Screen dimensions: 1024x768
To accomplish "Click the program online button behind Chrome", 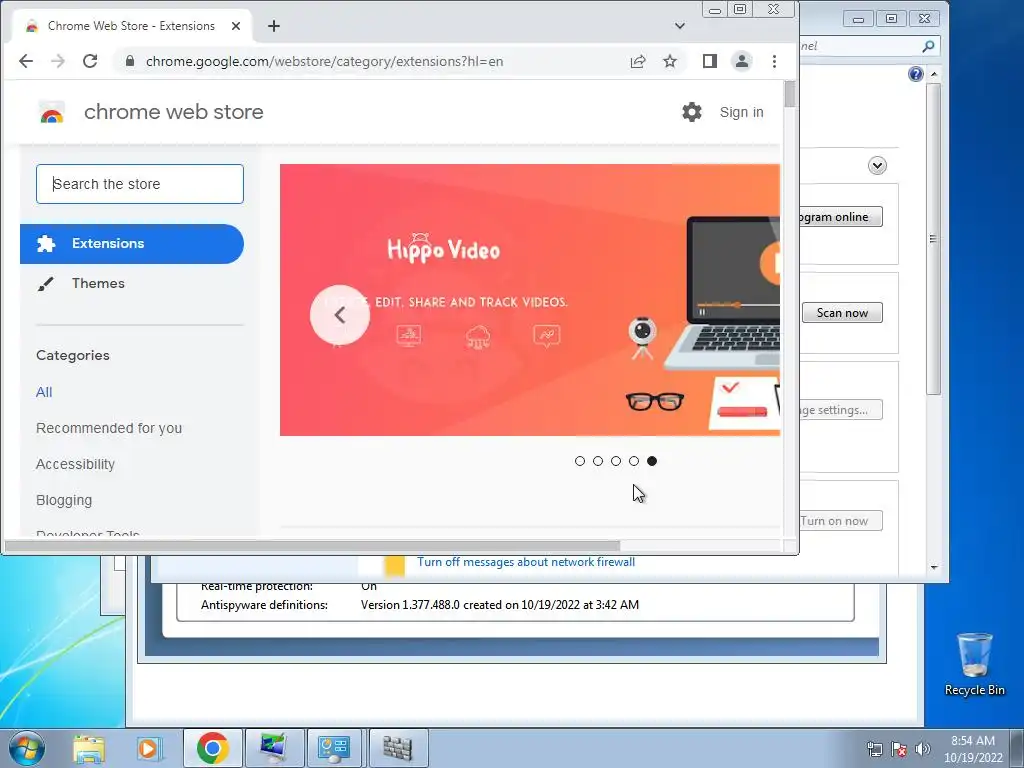I will tap(840, 217).
